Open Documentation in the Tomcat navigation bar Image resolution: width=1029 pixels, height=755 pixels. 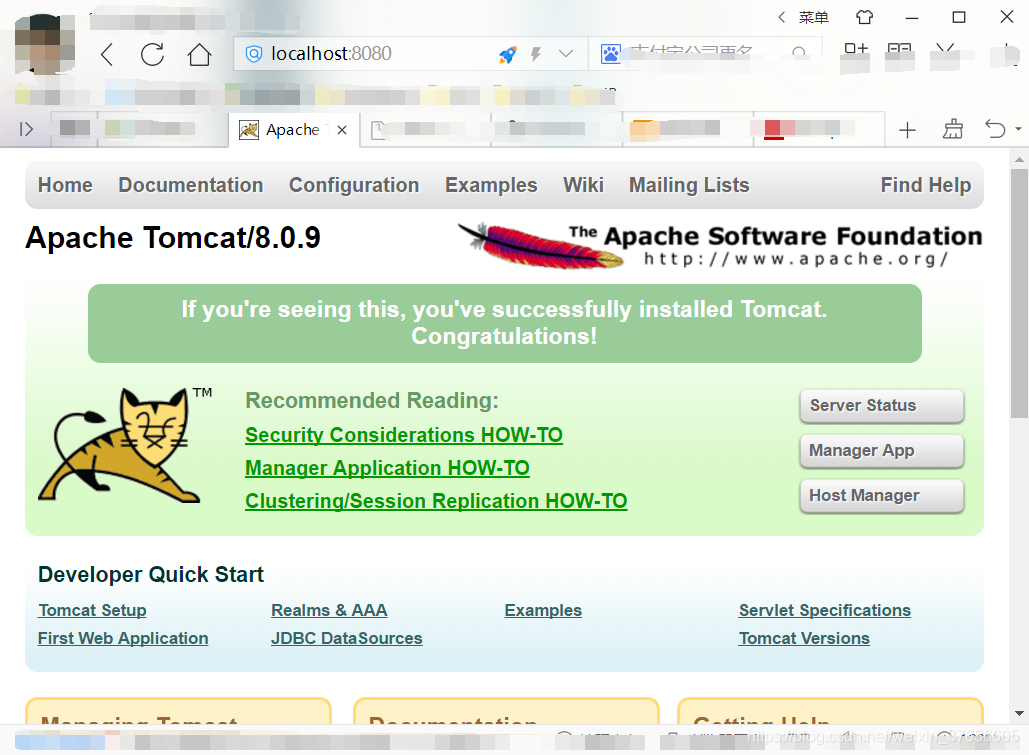pos(191,185)
